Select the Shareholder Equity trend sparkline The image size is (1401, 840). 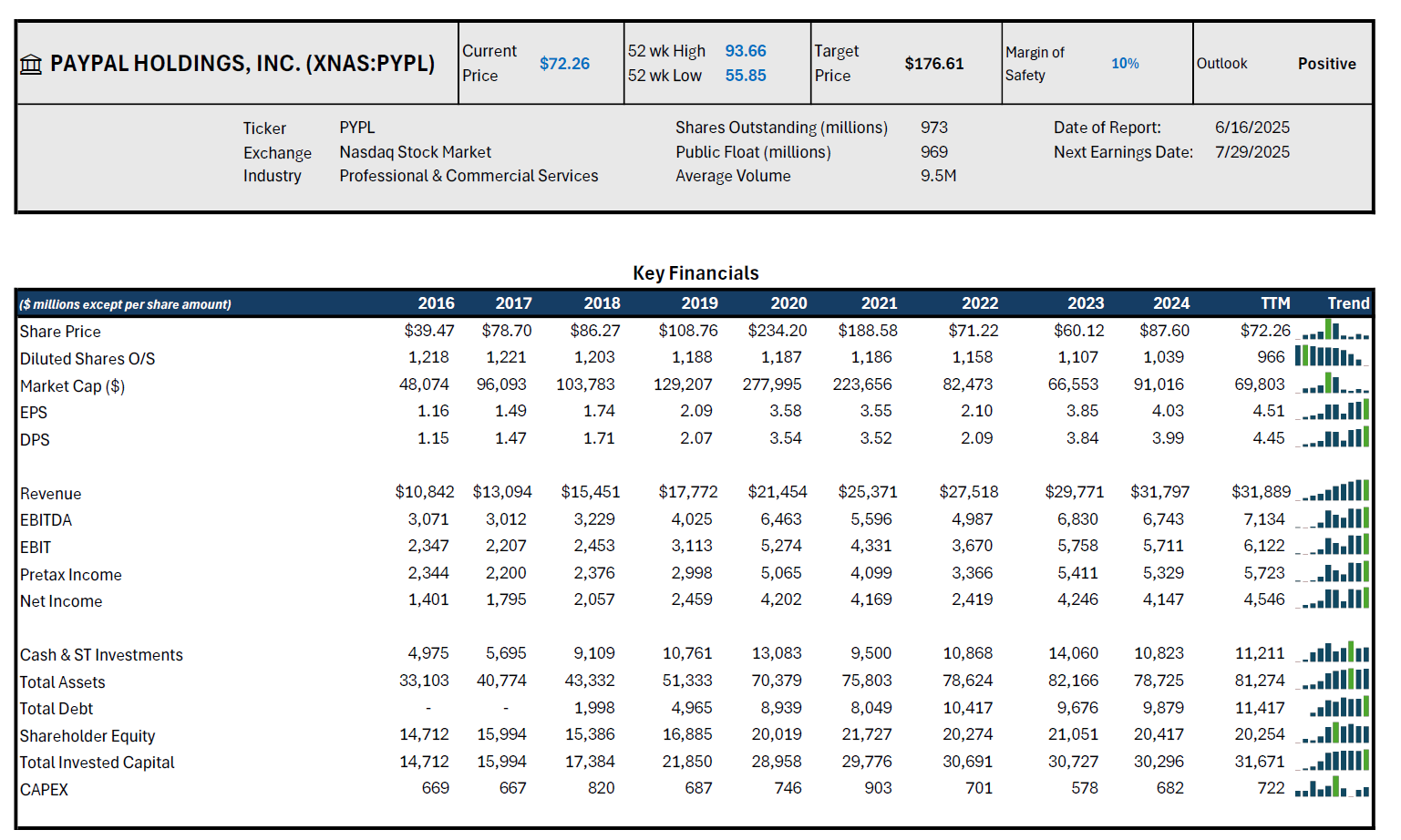[x=1332, y=734]
